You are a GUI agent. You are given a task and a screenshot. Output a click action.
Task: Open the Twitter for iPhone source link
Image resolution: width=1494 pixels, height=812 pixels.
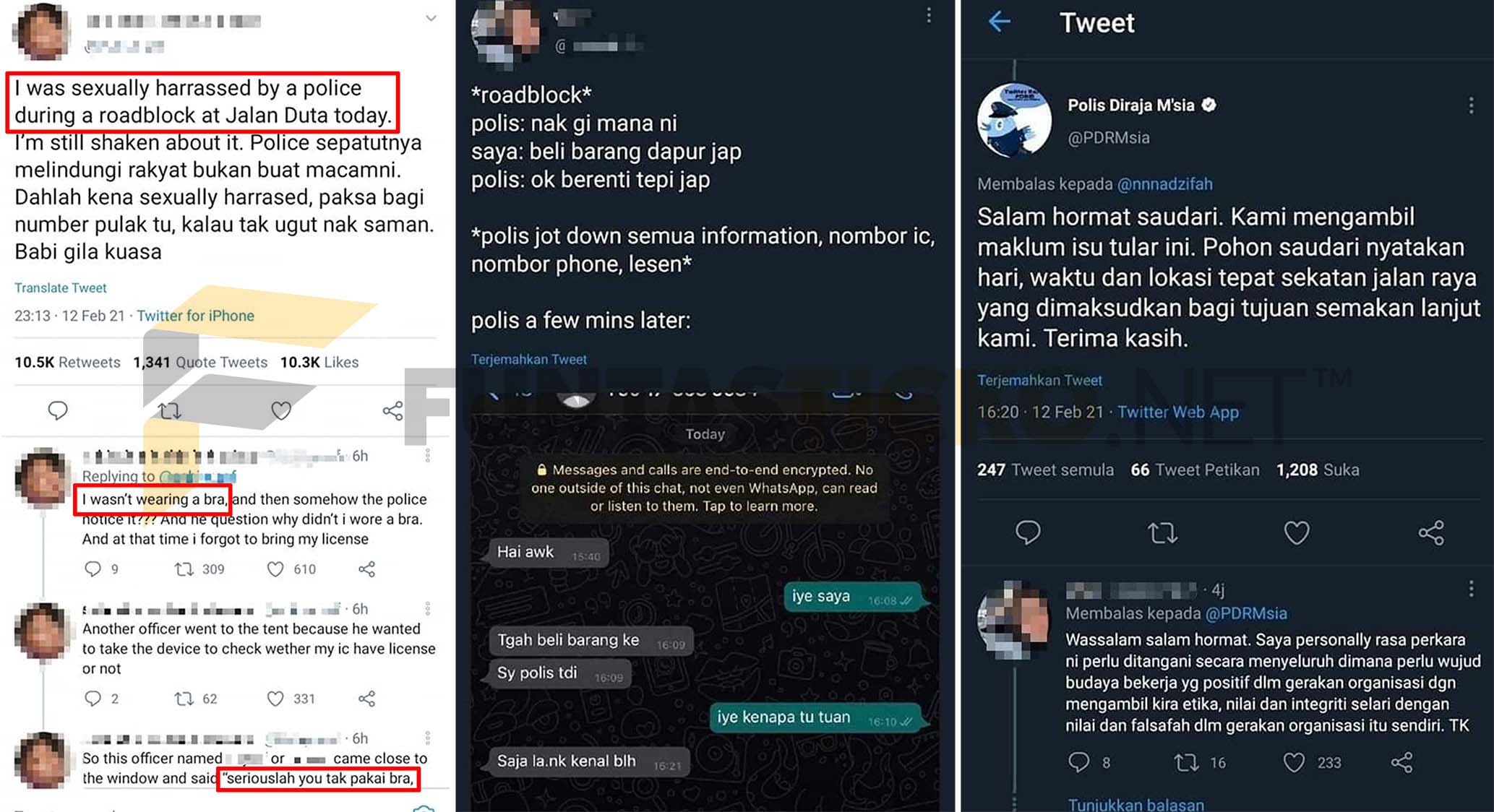click(x=195, y=316)
